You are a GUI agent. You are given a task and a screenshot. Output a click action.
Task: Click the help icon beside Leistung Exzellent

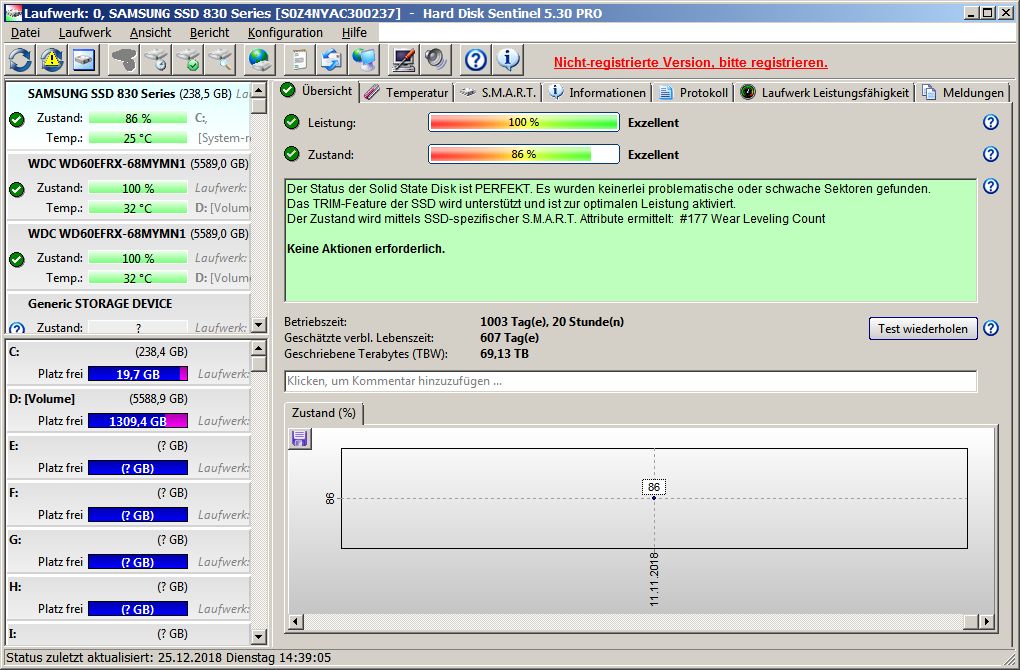[990, 122]
